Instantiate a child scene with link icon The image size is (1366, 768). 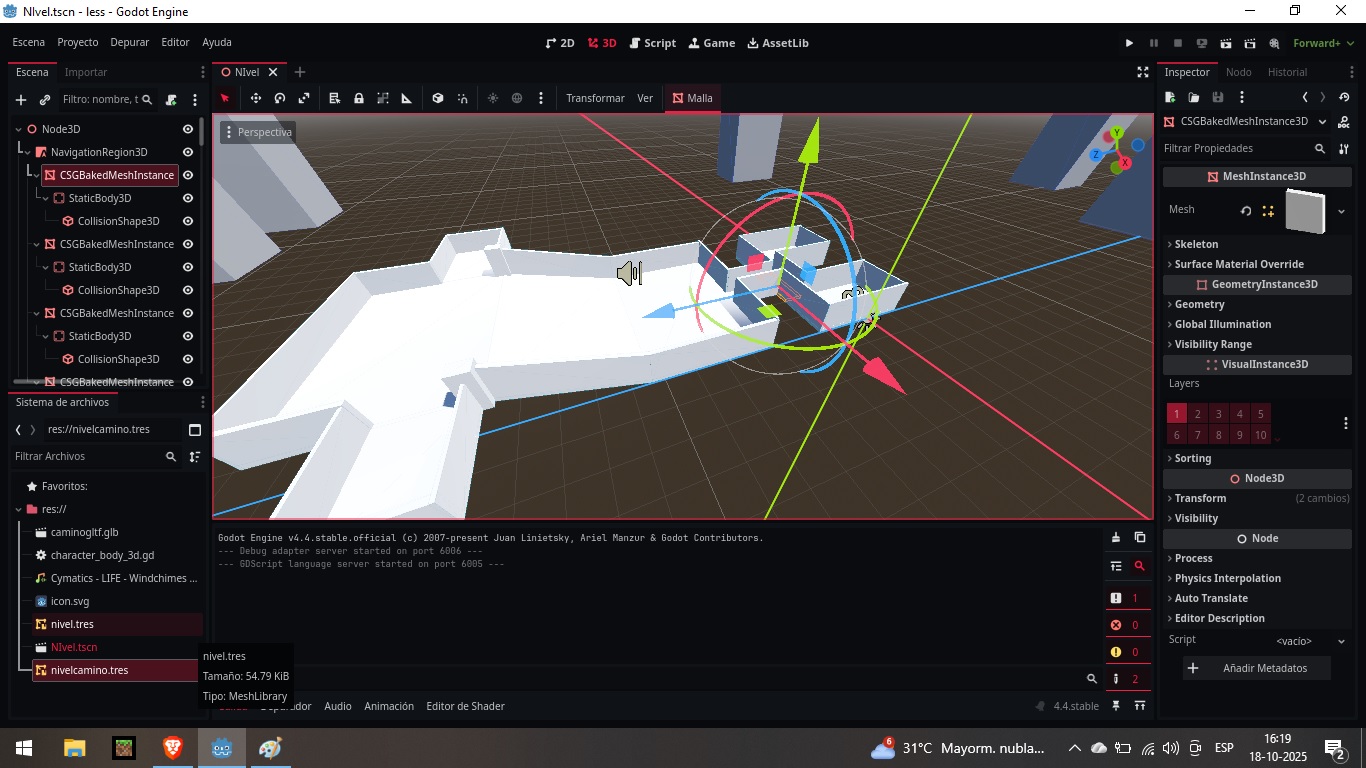[45, 100]
